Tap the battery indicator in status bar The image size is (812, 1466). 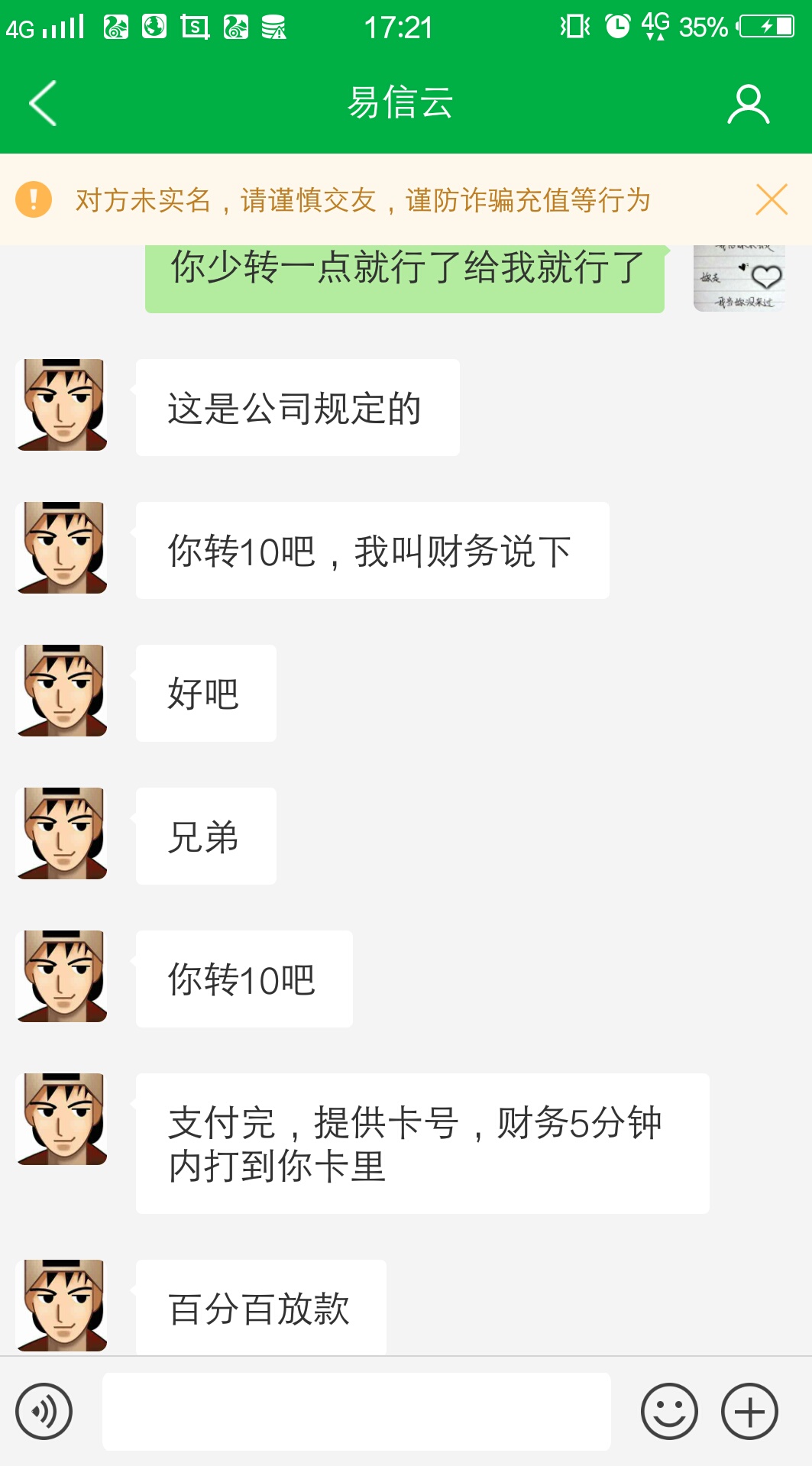[766, 27]
